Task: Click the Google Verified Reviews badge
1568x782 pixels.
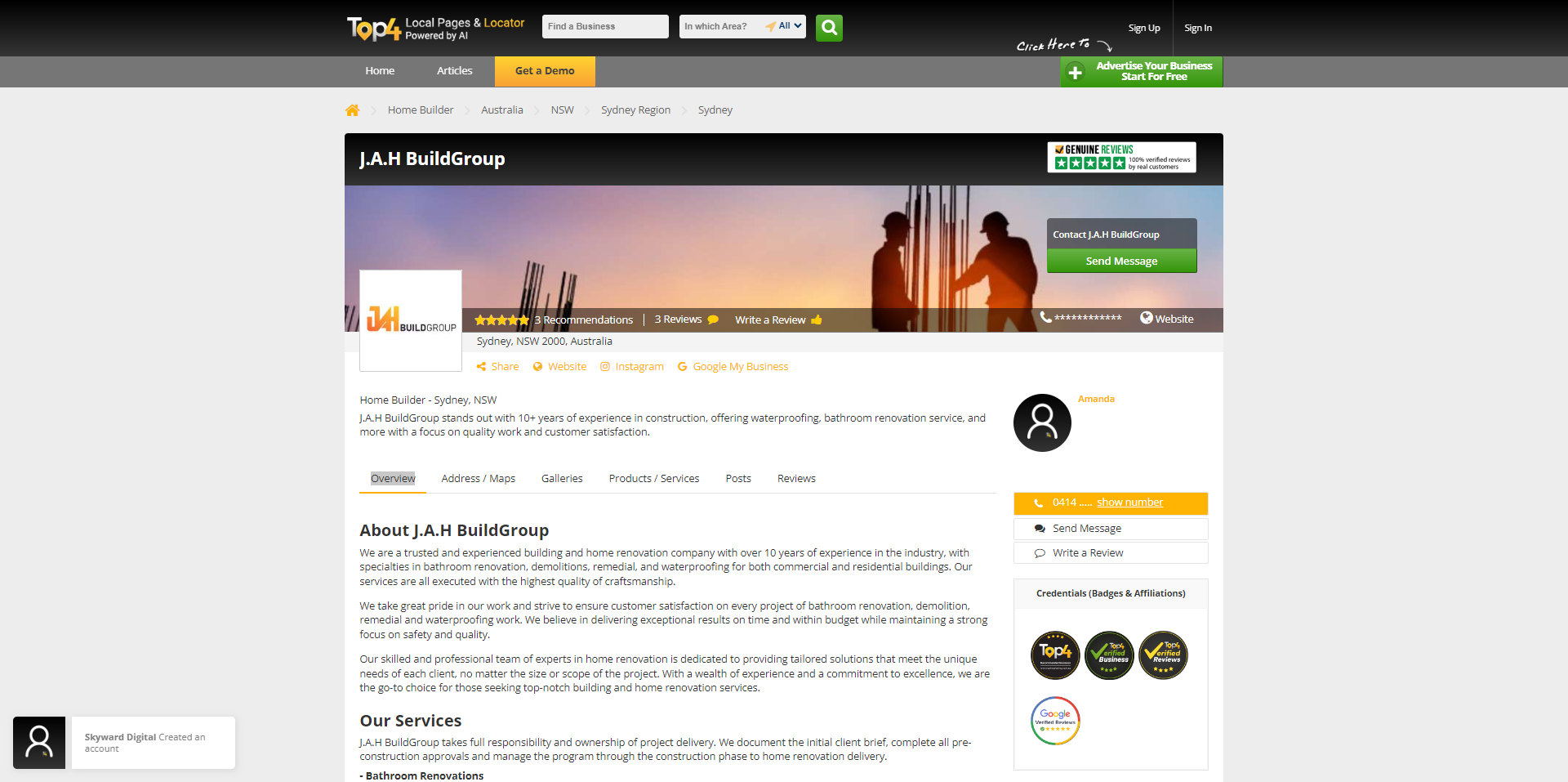Action: (1055, 721)
